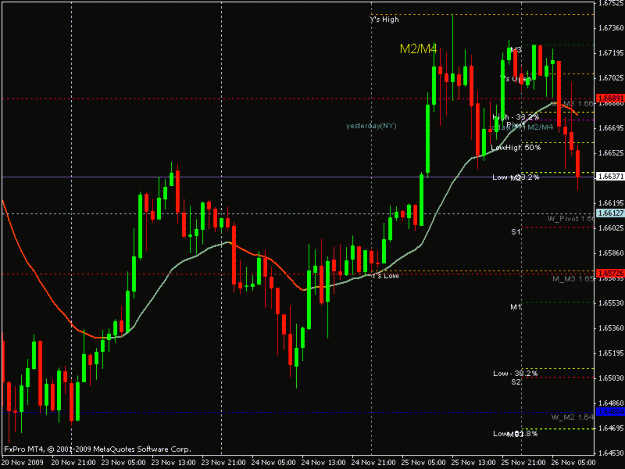The height and width of the screenshot is (469, 625).
Task: Click "25 Nov 21:00" on the time axis
Action: point(523,463)
